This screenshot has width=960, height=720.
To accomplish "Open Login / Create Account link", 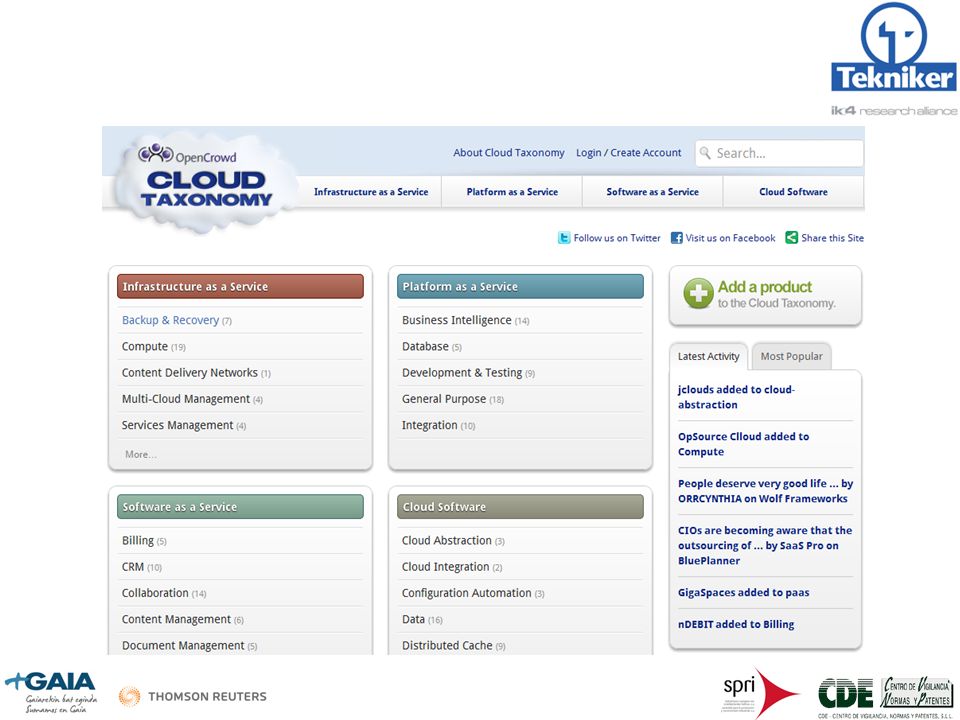I will tap(629, 152).
